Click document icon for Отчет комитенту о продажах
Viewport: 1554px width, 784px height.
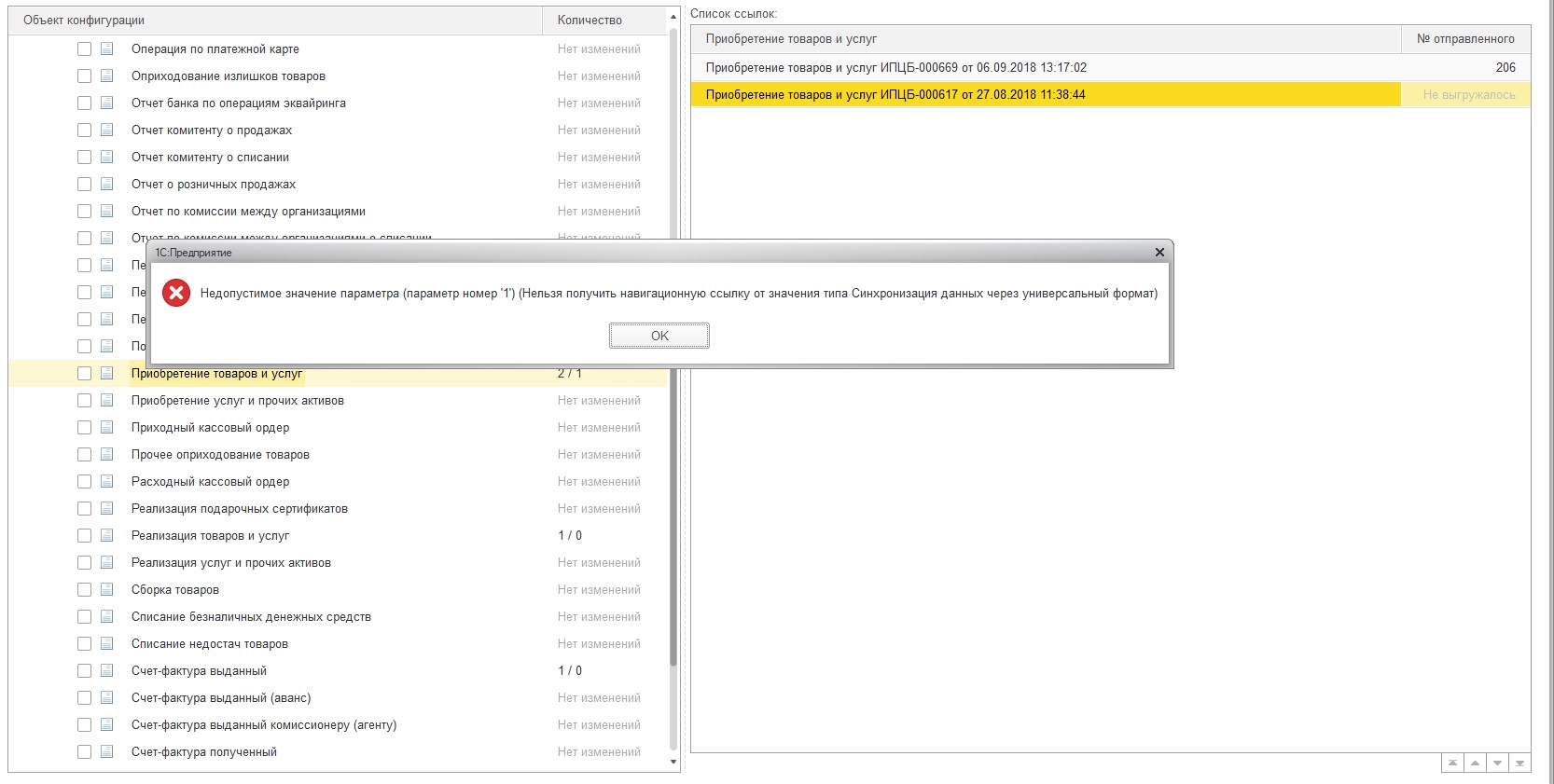[107, 130]
